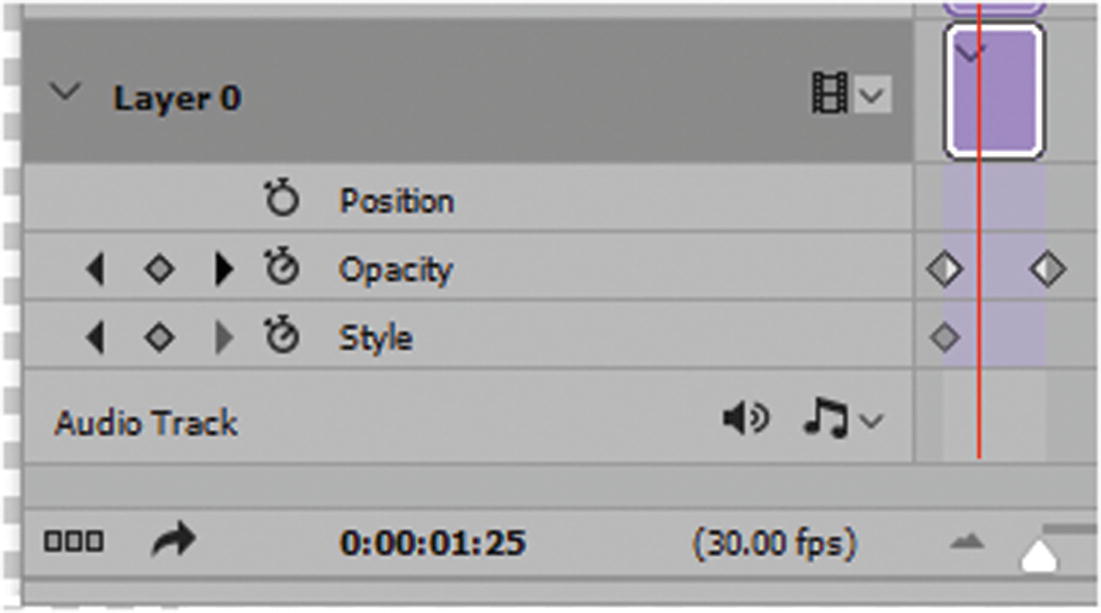Go to previous Style keyframe
Viewport: 1101px width, 613px height.
[96, 338]
